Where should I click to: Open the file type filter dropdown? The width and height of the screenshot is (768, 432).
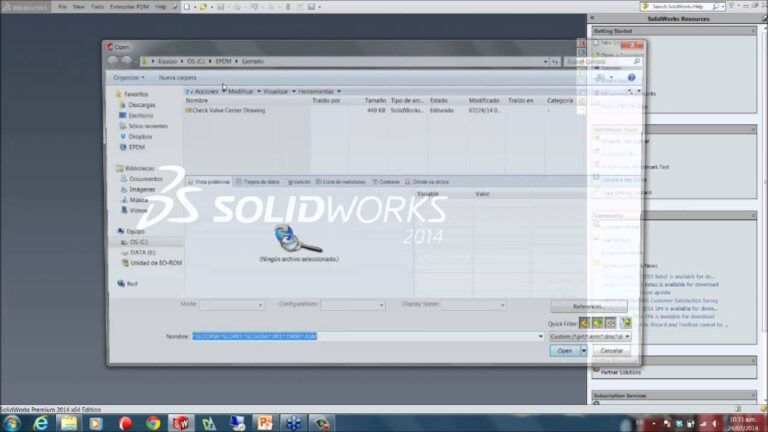pos(590,337)
